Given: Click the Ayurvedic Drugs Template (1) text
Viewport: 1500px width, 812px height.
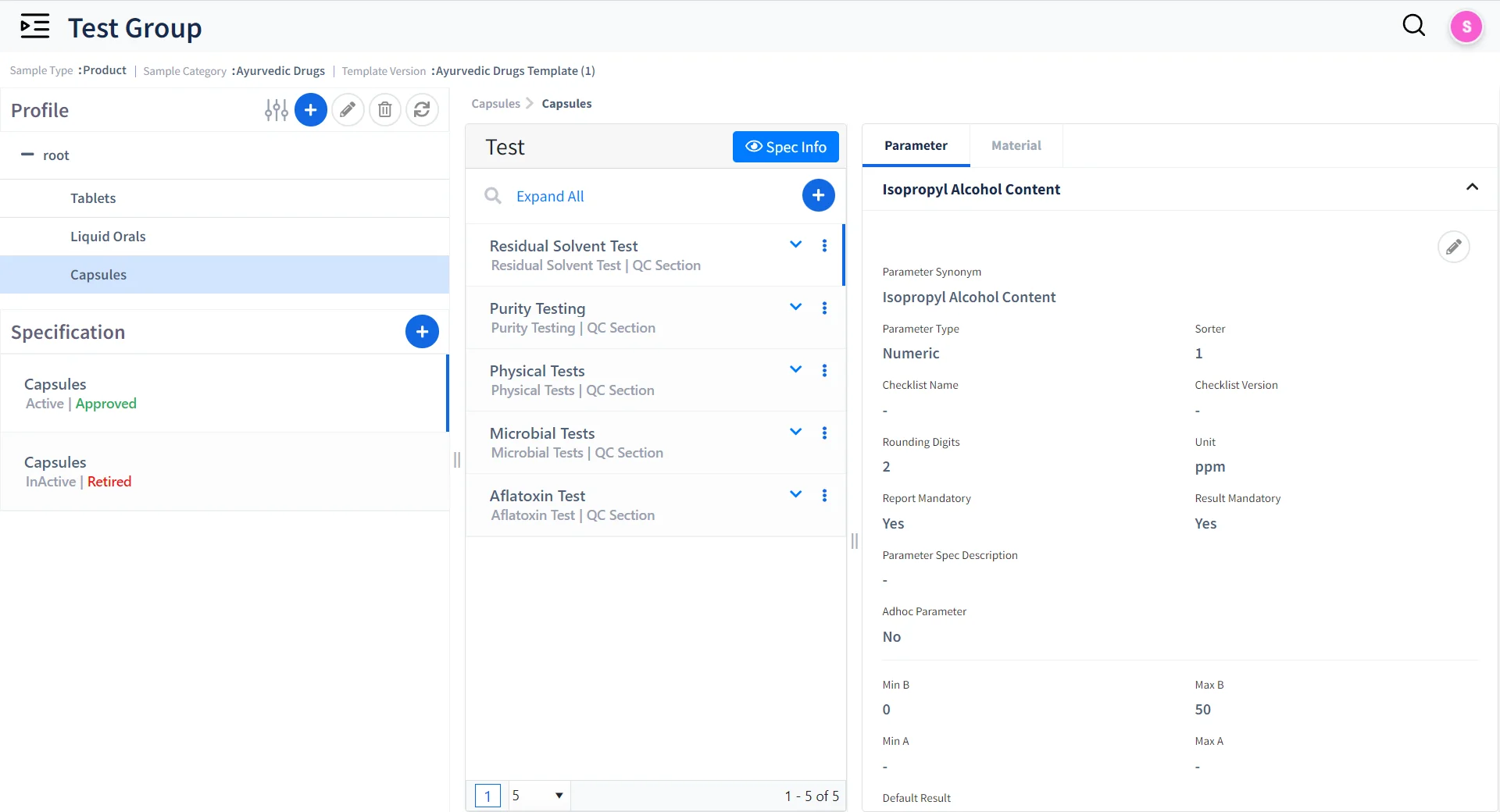Looking at the screenshot, I should click(515, 71).
